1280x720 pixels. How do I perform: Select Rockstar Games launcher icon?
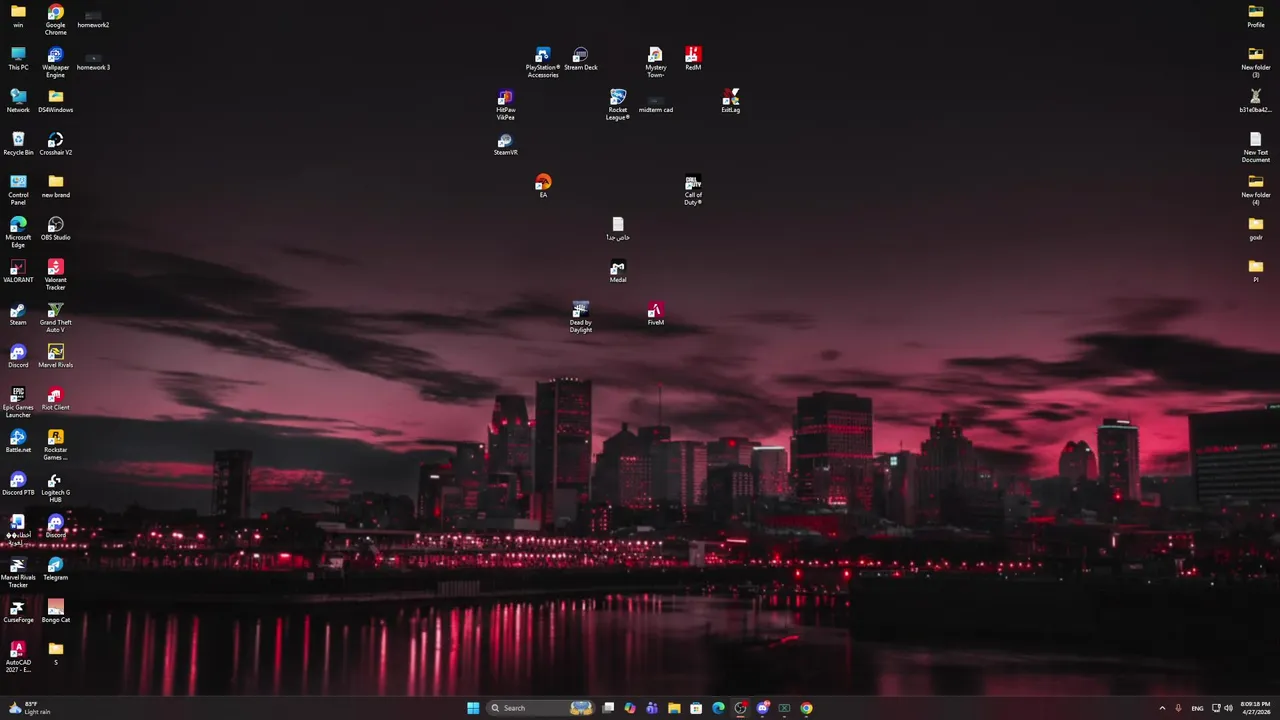pos(56,444)
